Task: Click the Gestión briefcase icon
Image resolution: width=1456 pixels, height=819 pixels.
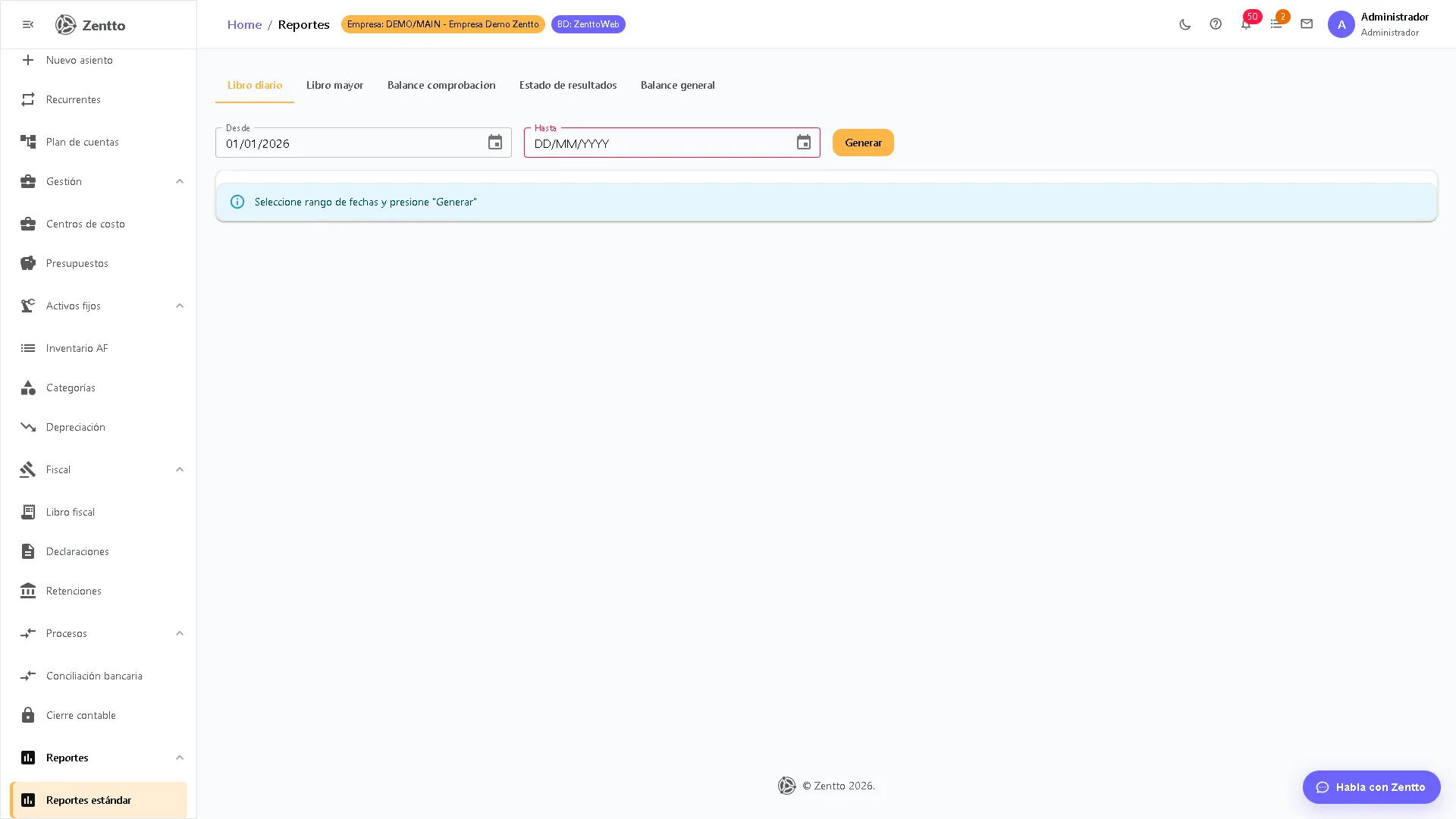Action: click(x=28, y=181)
